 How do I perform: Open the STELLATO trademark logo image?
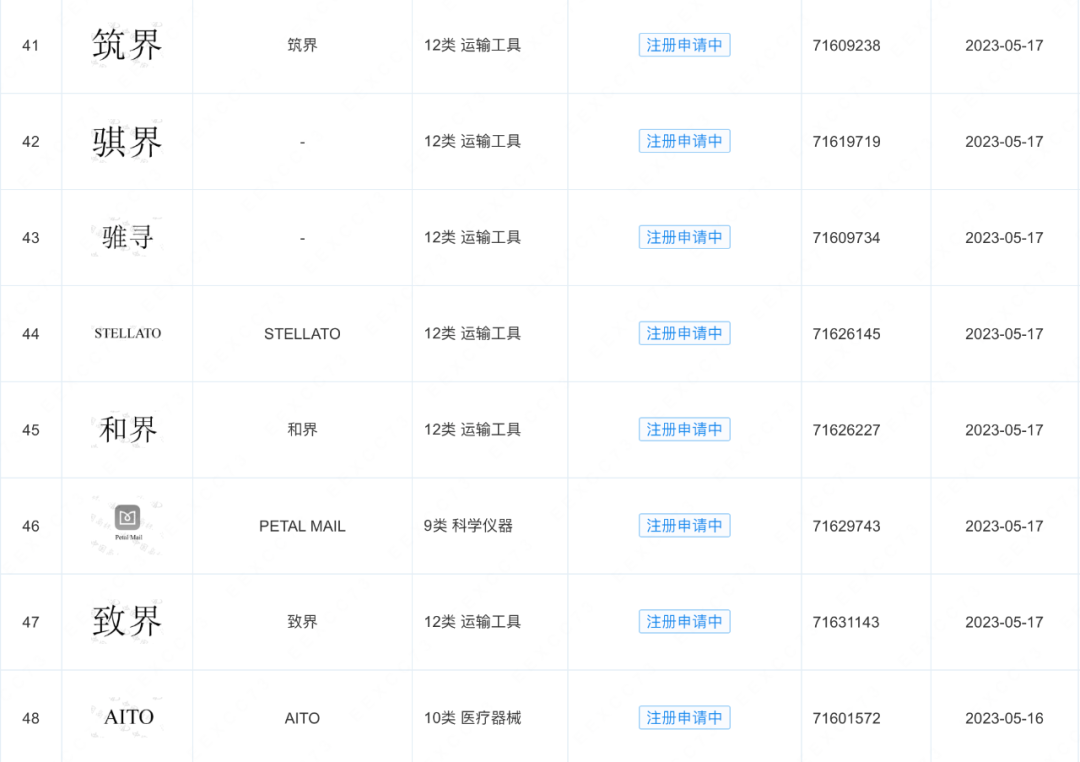pyautogui.click(x=127, y=333)
